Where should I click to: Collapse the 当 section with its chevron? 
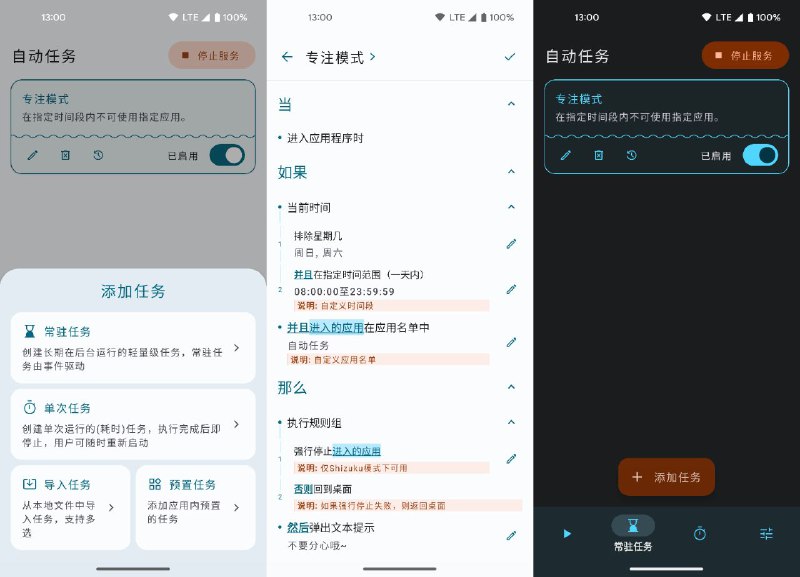click(x=512, y=102)
